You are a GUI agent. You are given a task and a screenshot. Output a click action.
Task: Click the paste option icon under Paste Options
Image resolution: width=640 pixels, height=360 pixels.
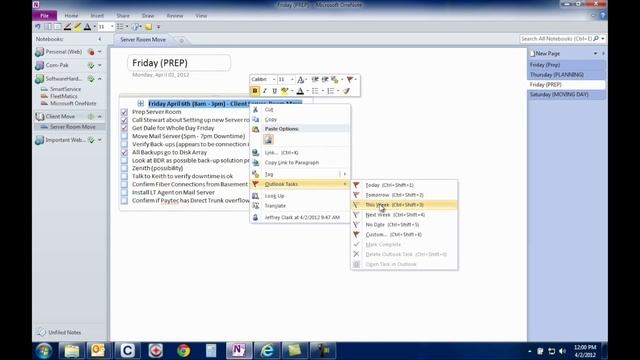click(x=268, y=140)
